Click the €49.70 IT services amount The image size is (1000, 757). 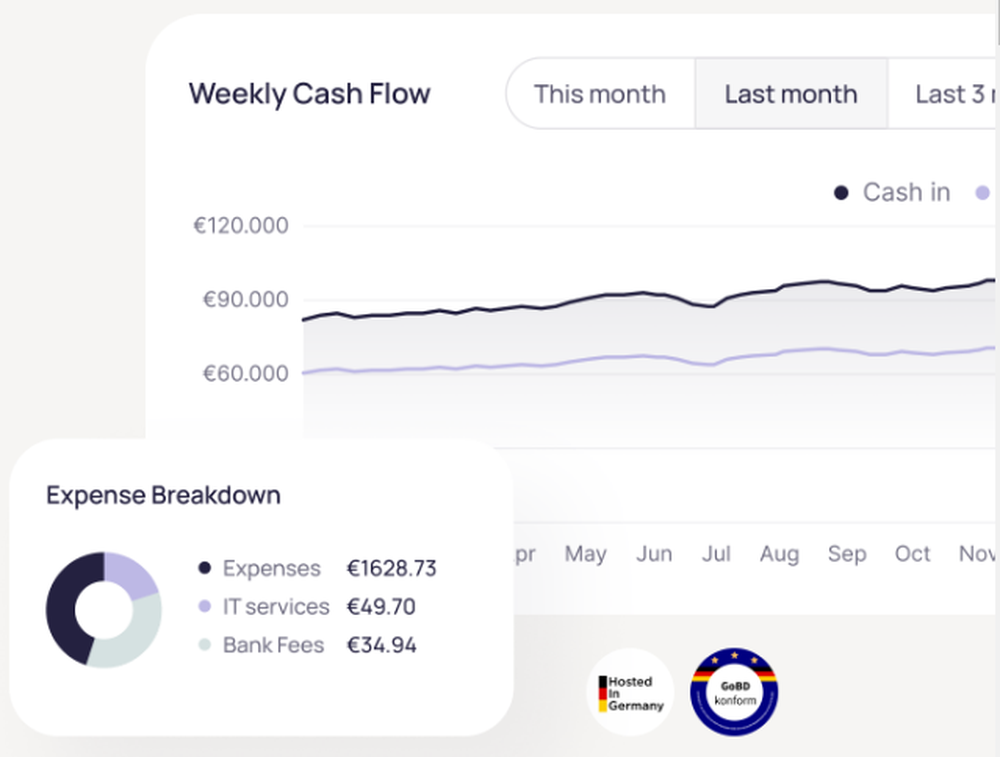(x=381, y=606)
